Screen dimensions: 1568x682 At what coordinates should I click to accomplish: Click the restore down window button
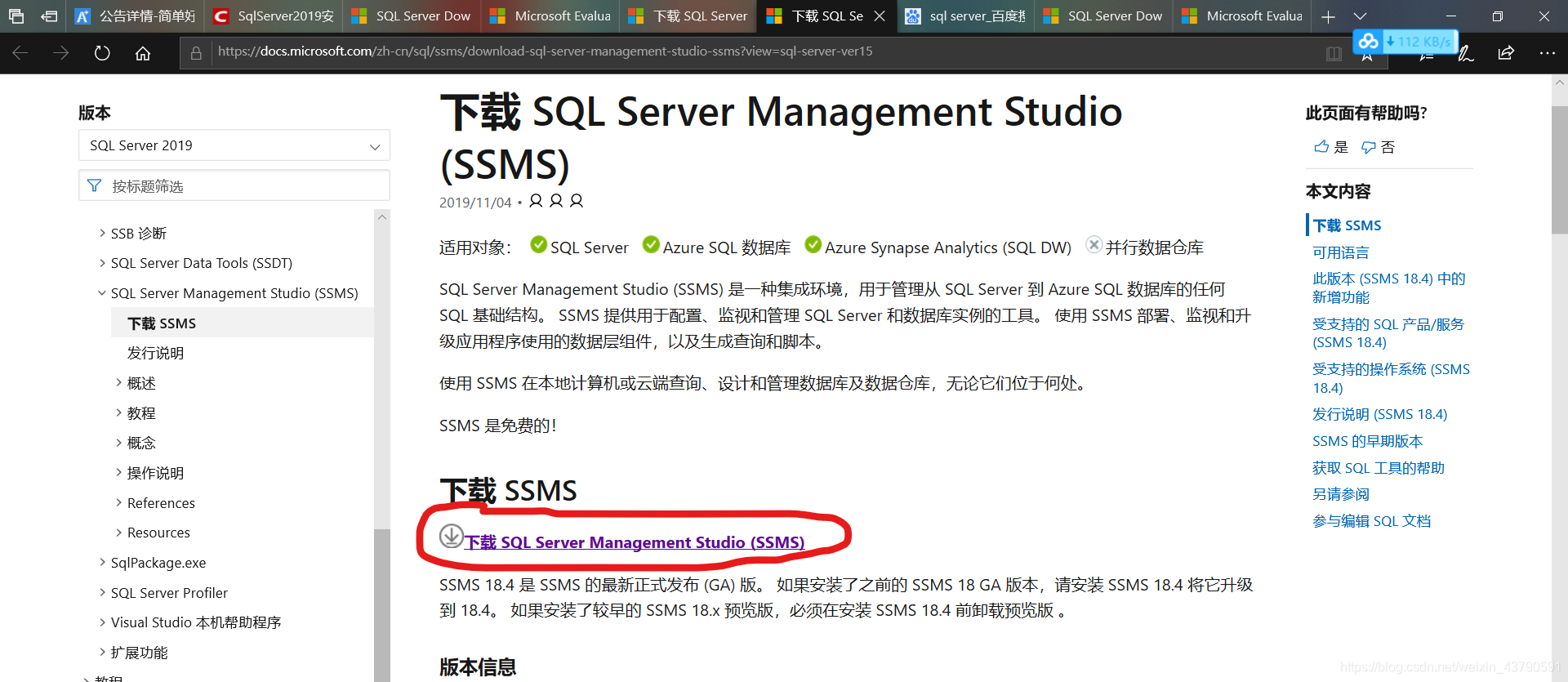click(x=1497, y=16)
